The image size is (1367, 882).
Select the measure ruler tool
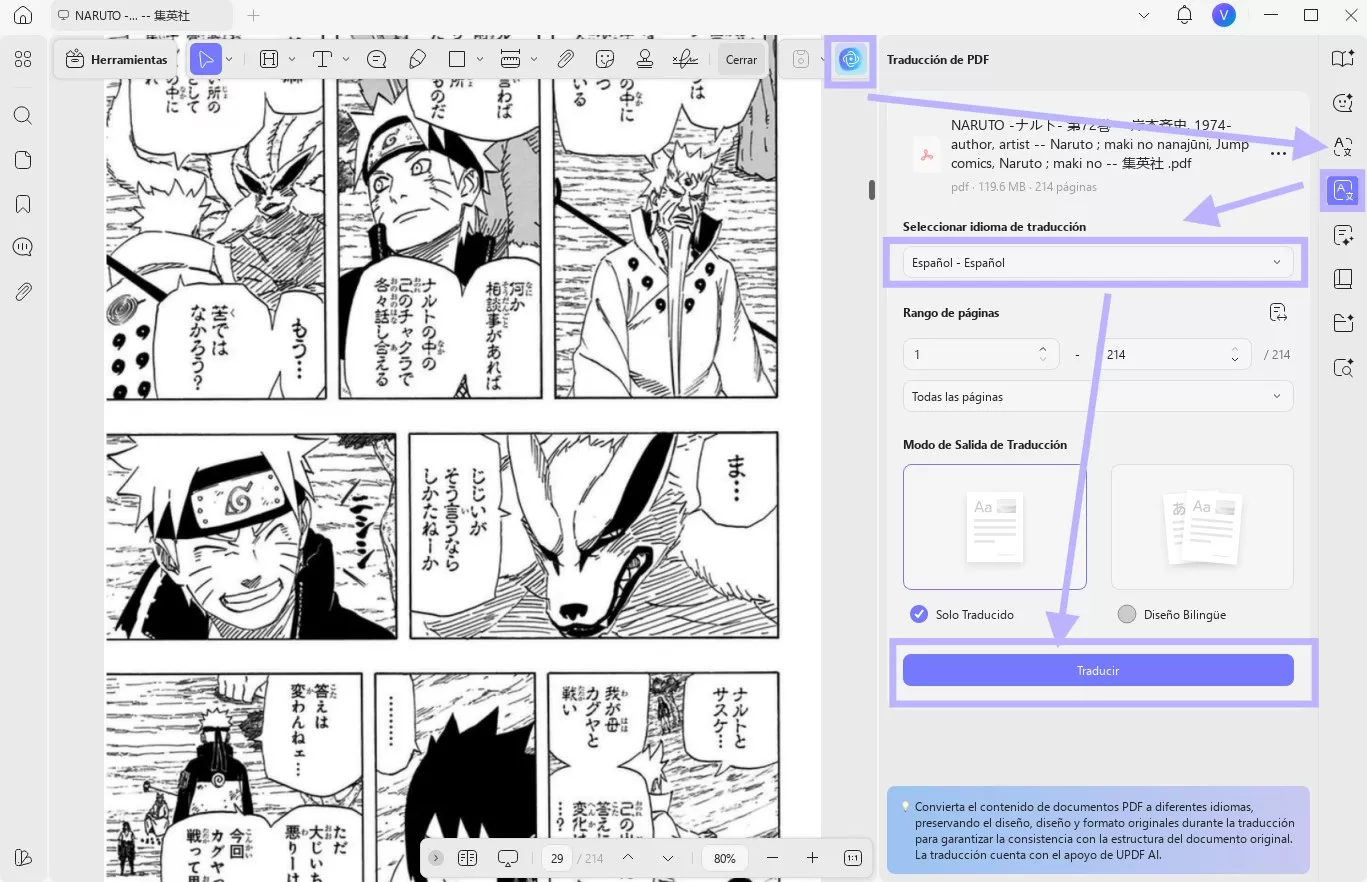[510, 59]
